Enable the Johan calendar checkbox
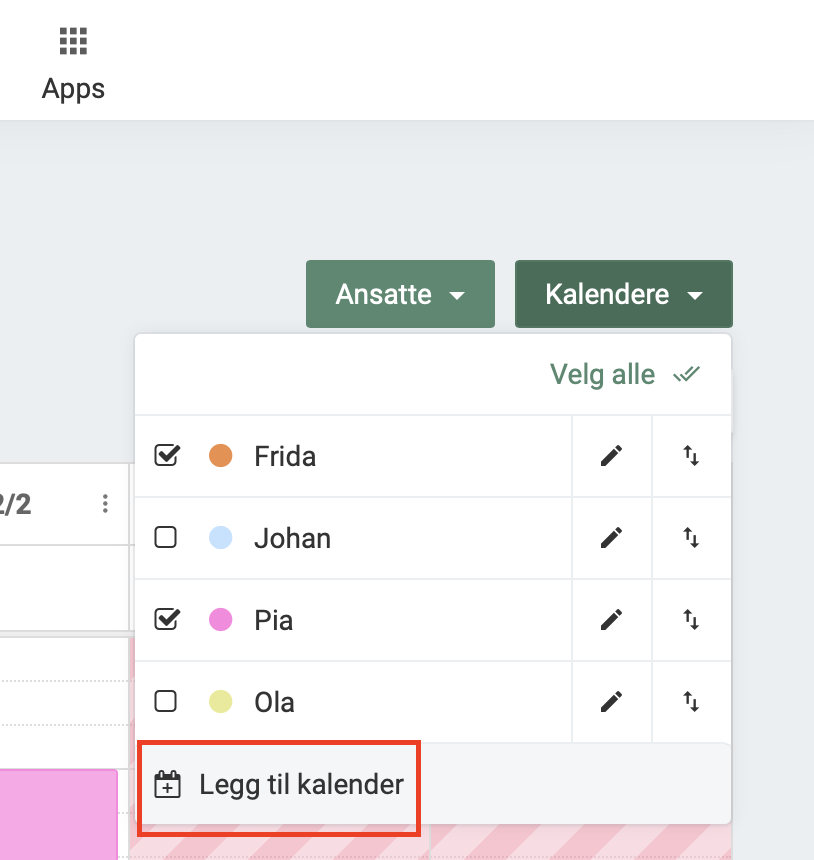This screenshot has width=814, height=860. (x=166, y=538)
